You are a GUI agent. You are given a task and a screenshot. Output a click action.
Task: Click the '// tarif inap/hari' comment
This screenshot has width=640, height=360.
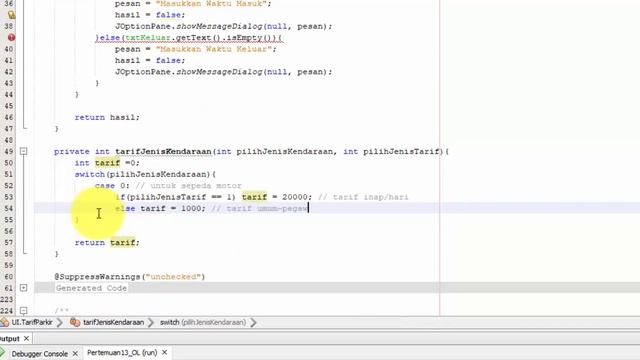coord(363,197)
